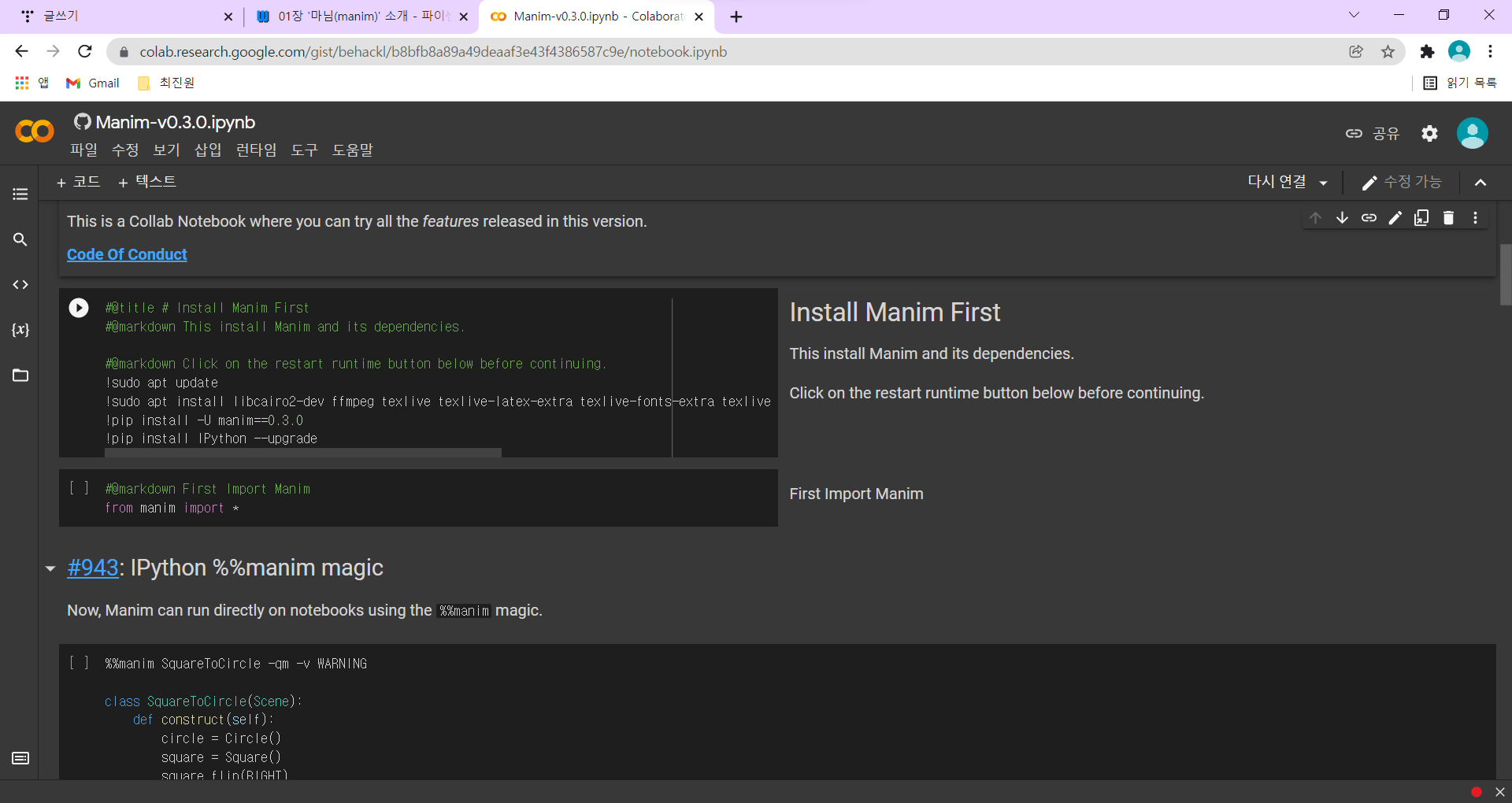Run the Install Manim First cell
1512x803 pixels.
point(79,308)
